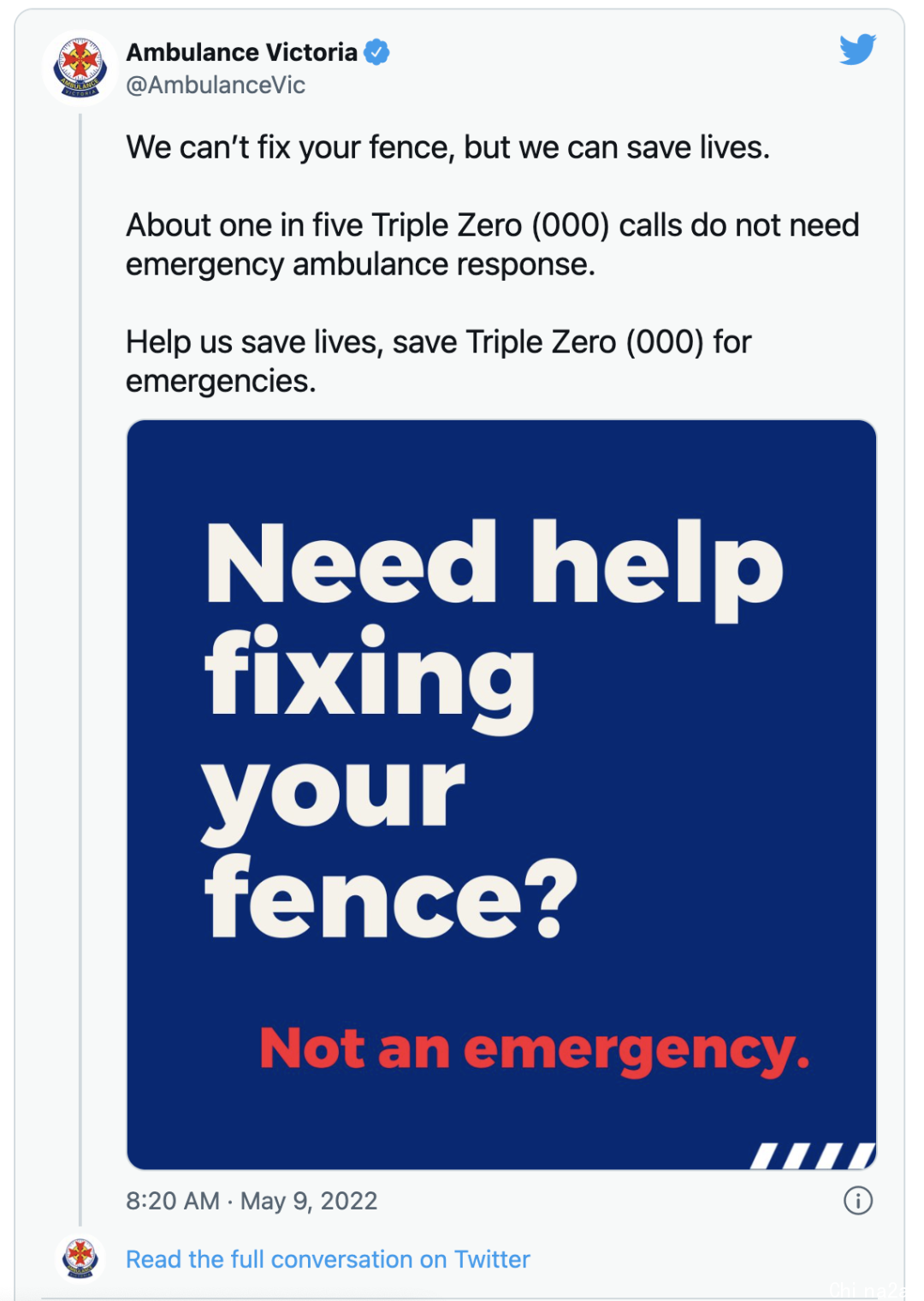Click the 8:20 AM · May 9, 2022 timestamp
This screenshot has height=1301, width=924.
click(252, 1201)
